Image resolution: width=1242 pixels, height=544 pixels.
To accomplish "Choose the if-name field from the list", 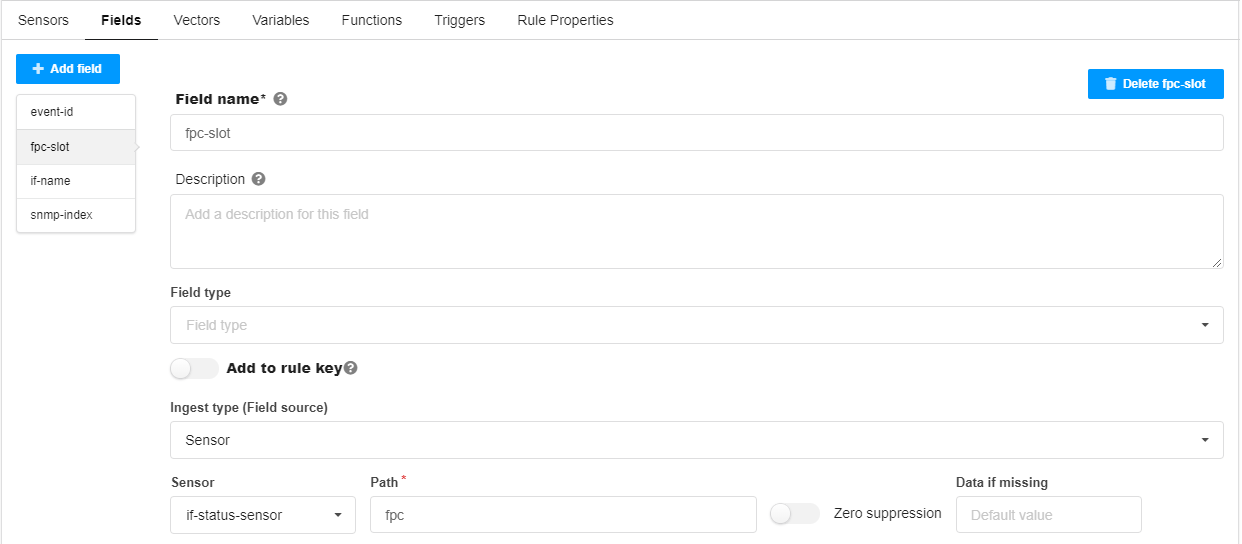I will [76, 181].
